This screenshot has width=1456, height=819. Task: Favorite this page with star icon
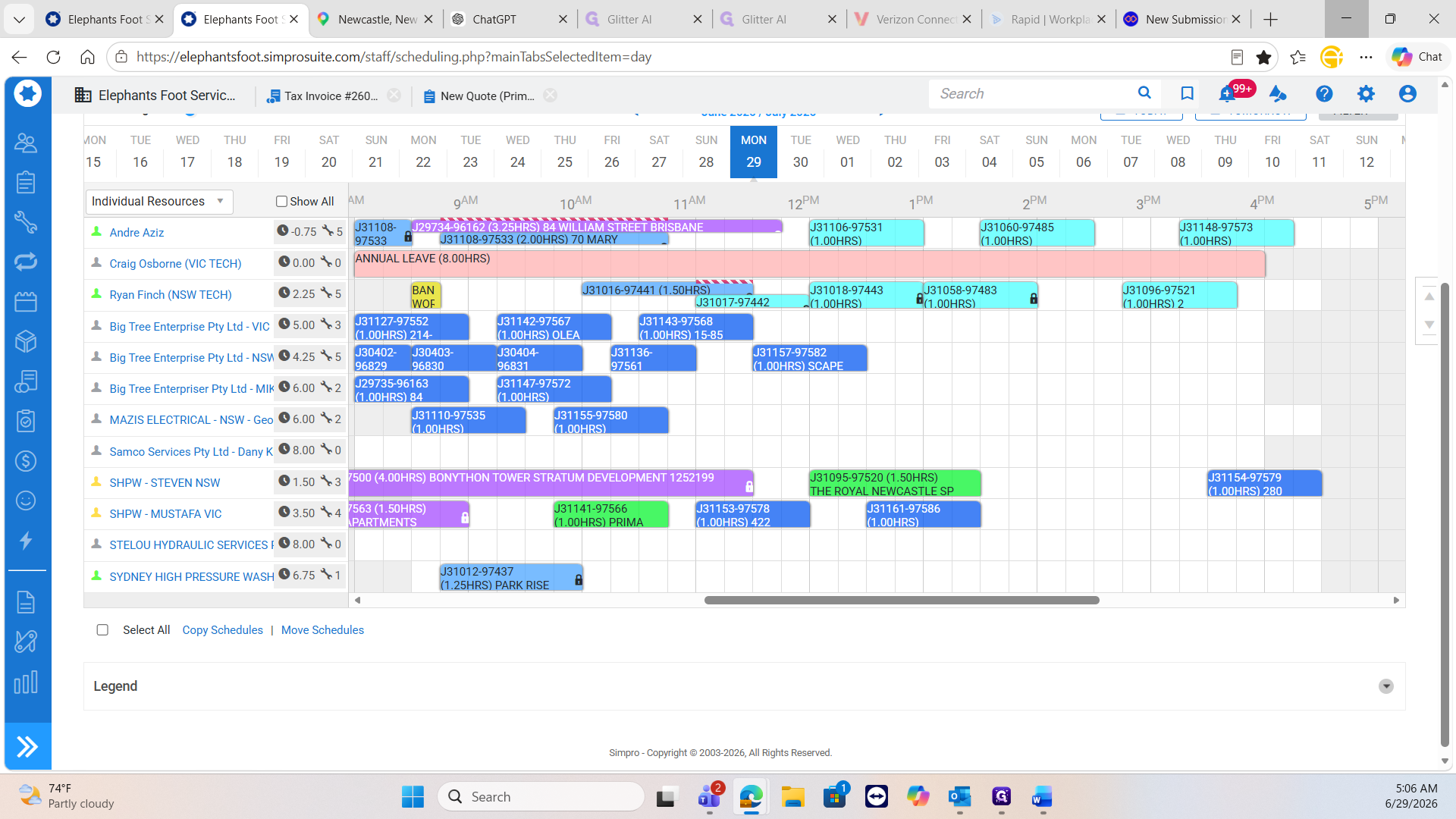pos(1263,57)
